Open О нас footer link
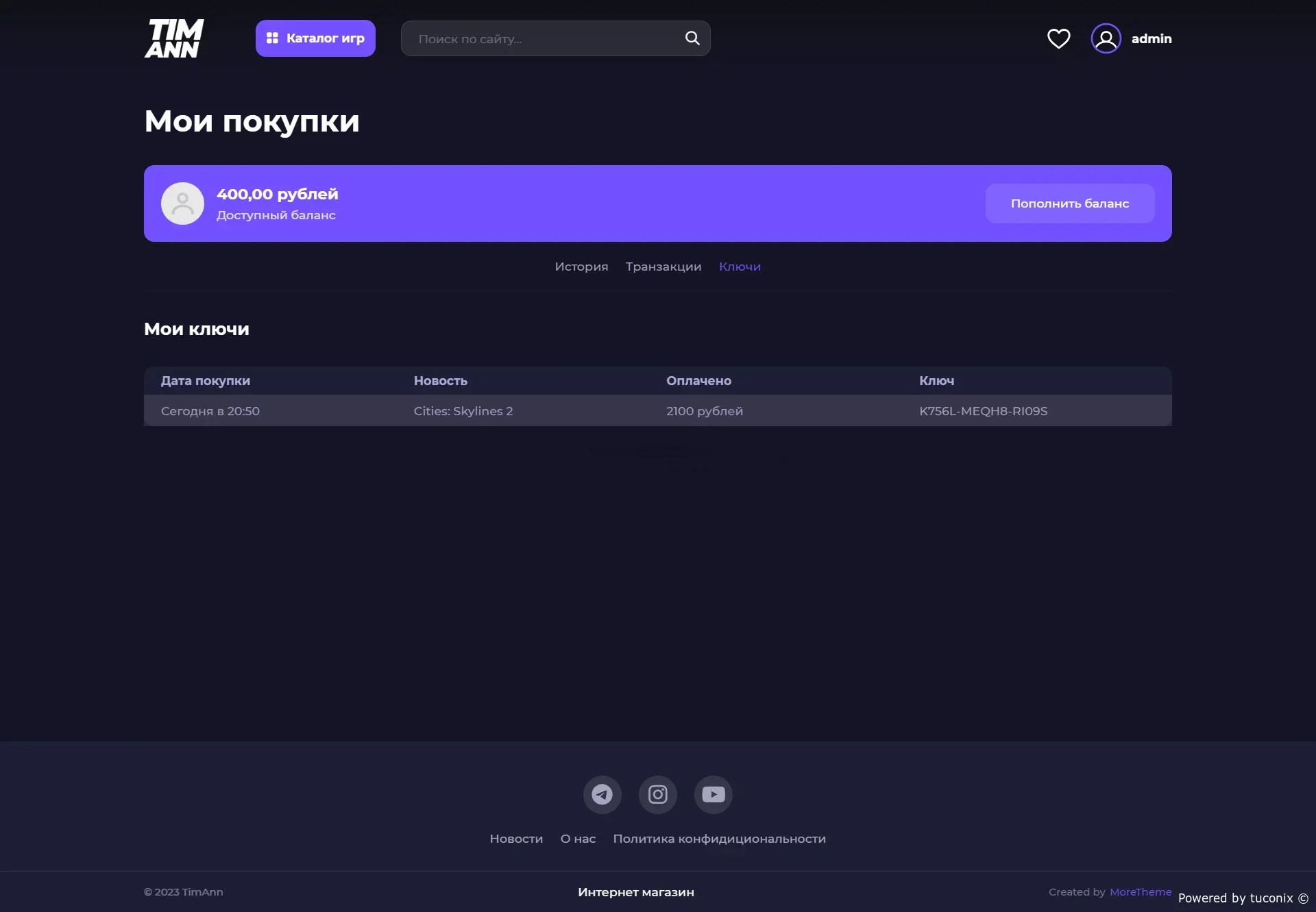Image resolution: width=1316 pixels, height=912 pixels. [x=578, y=839]
